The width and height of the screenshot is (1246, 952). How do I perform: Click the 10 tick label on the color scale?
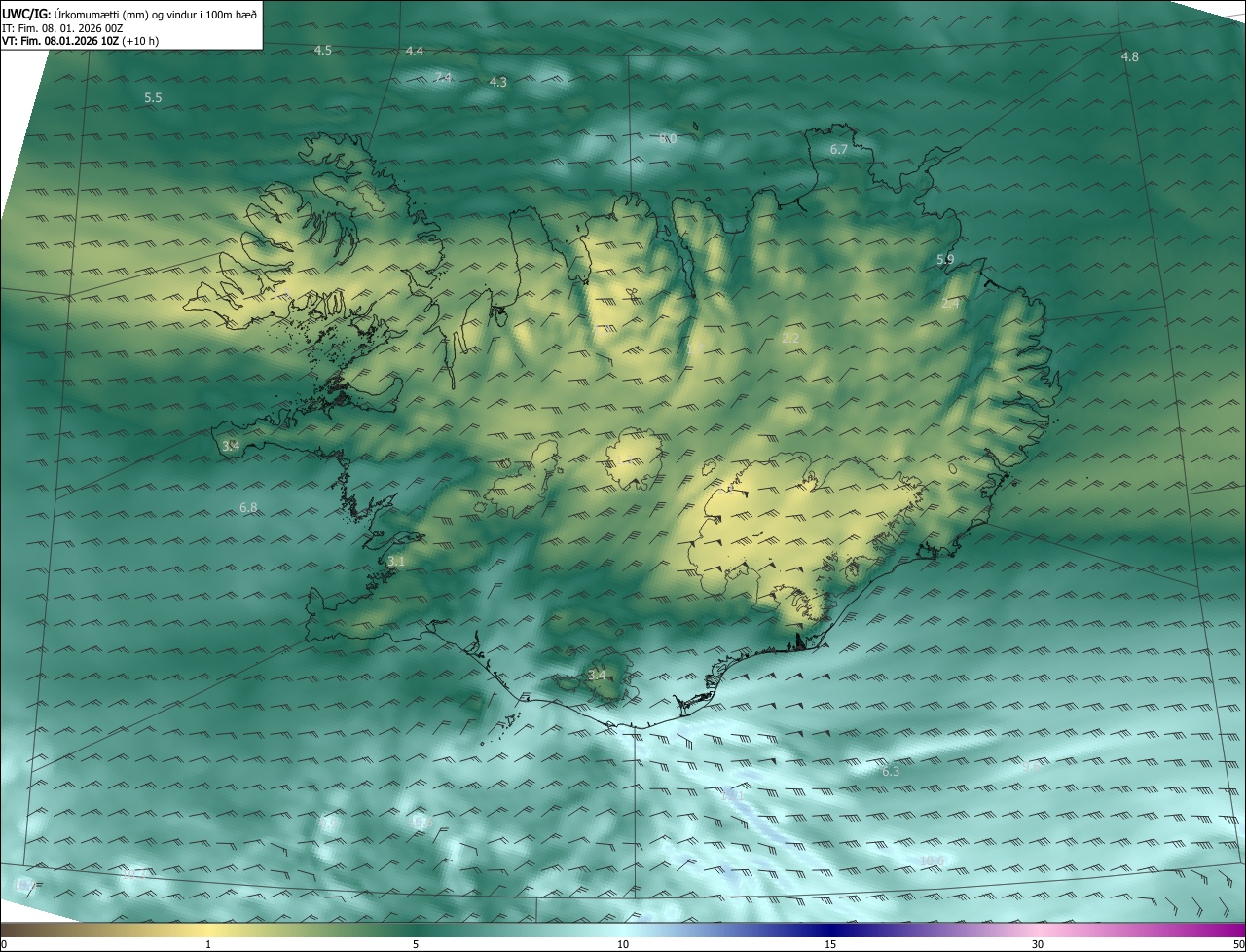tap(623, 944)
